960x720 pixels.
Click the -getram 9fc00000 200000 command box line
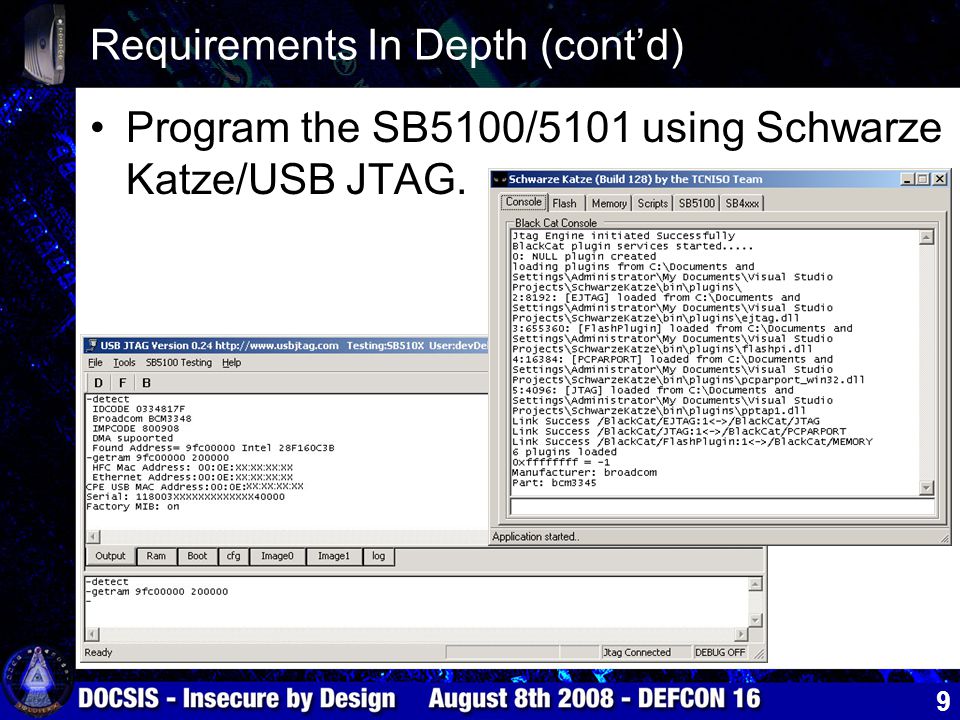point(157,592)
